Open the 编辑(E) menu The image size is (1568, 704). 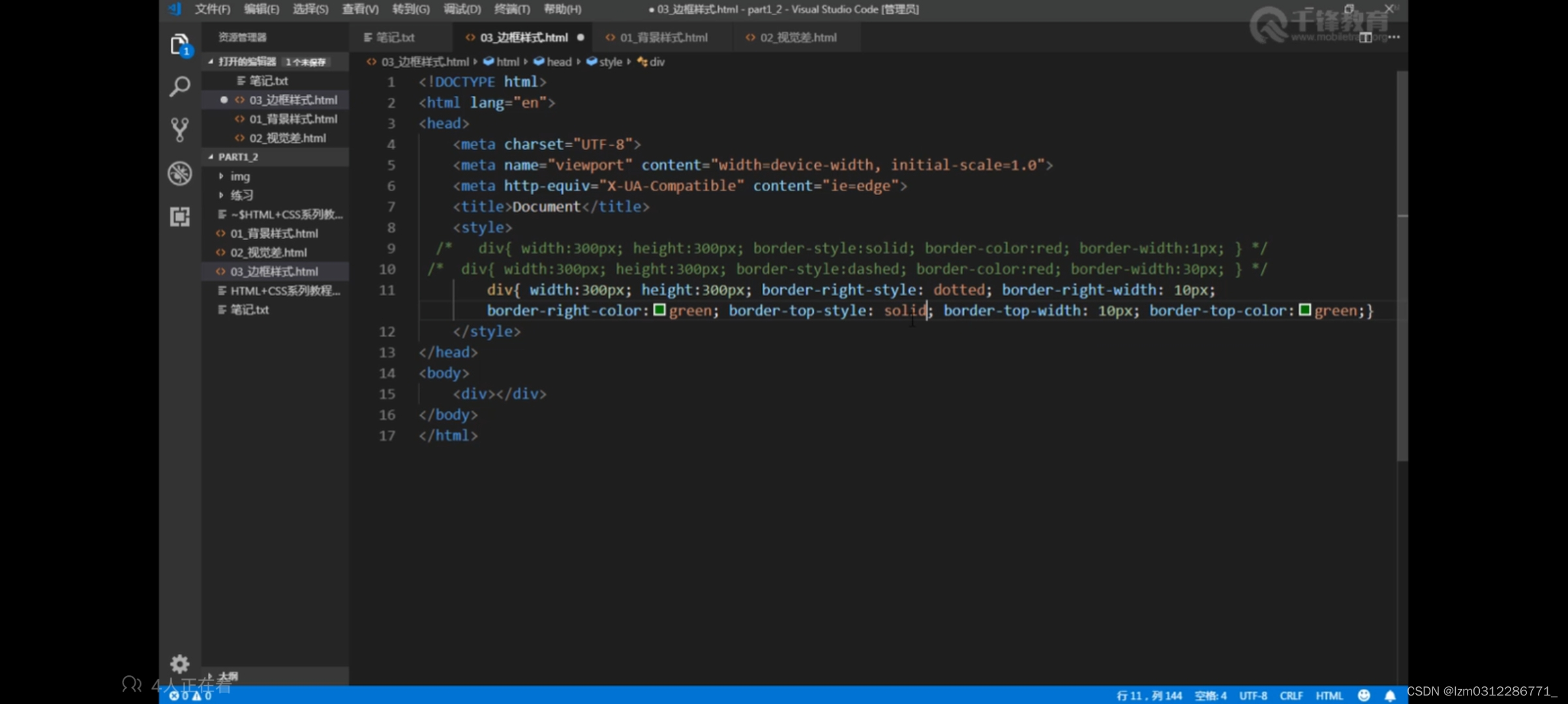262,9
